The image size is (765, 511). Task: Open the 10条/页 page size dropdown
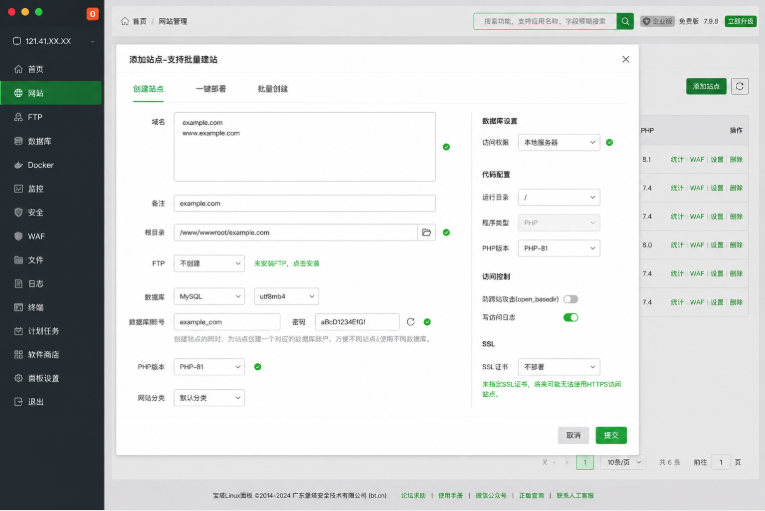624,462
